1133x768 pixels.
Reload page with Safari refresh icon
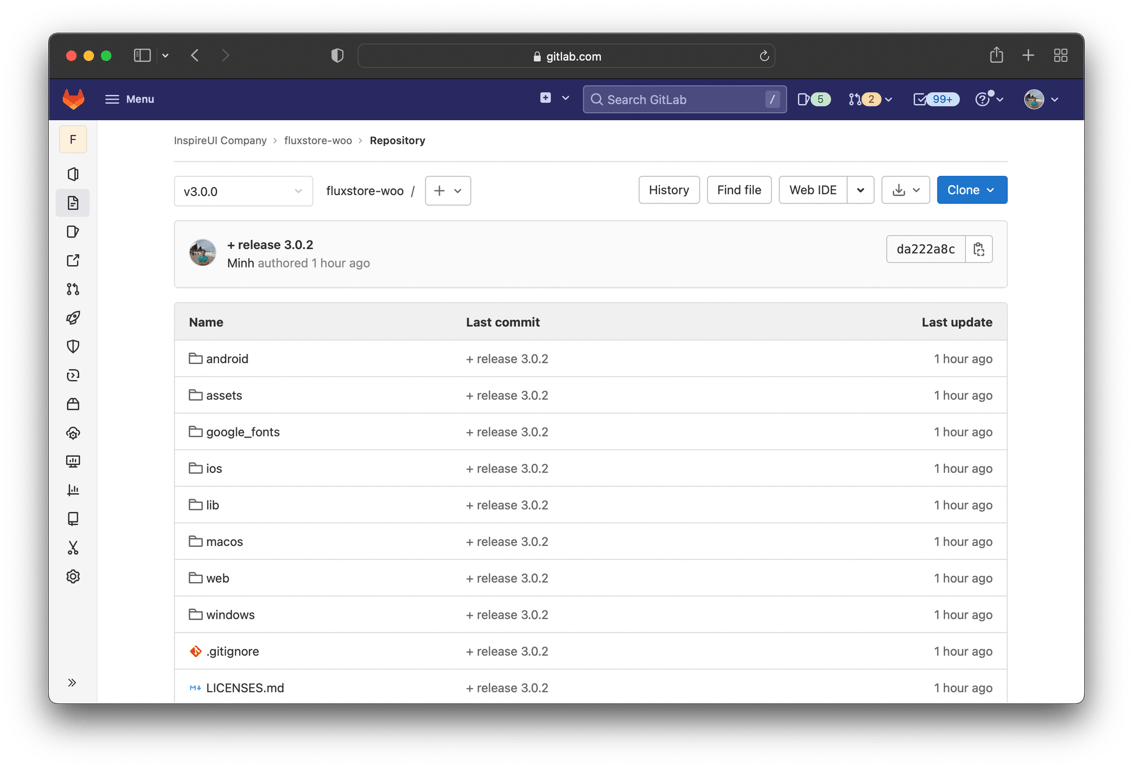coord(764,56)
